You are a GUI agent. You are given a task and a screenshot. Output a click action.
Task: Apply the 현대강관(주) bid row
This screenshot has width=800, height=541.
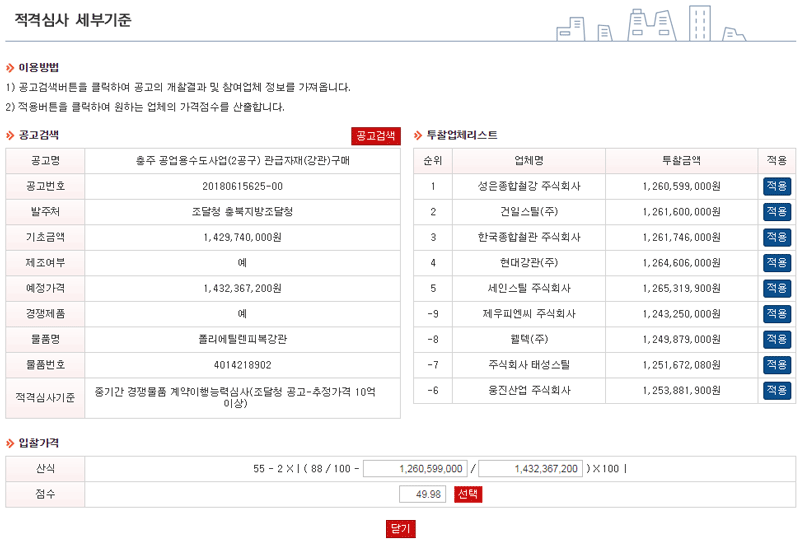coord(776,262)
